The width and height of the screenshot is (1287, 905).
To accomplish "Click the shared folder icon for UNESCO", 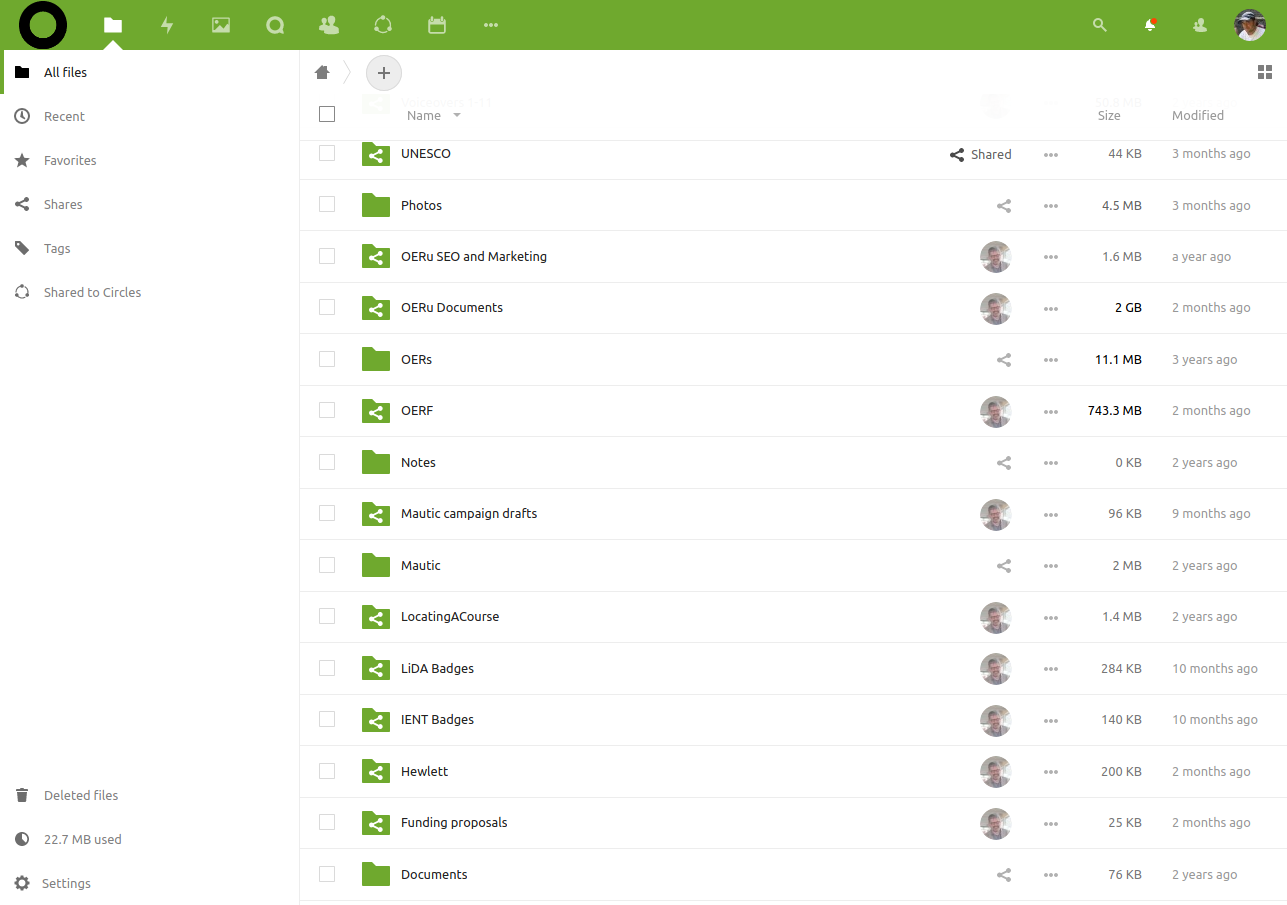I will tap(376, 154).
